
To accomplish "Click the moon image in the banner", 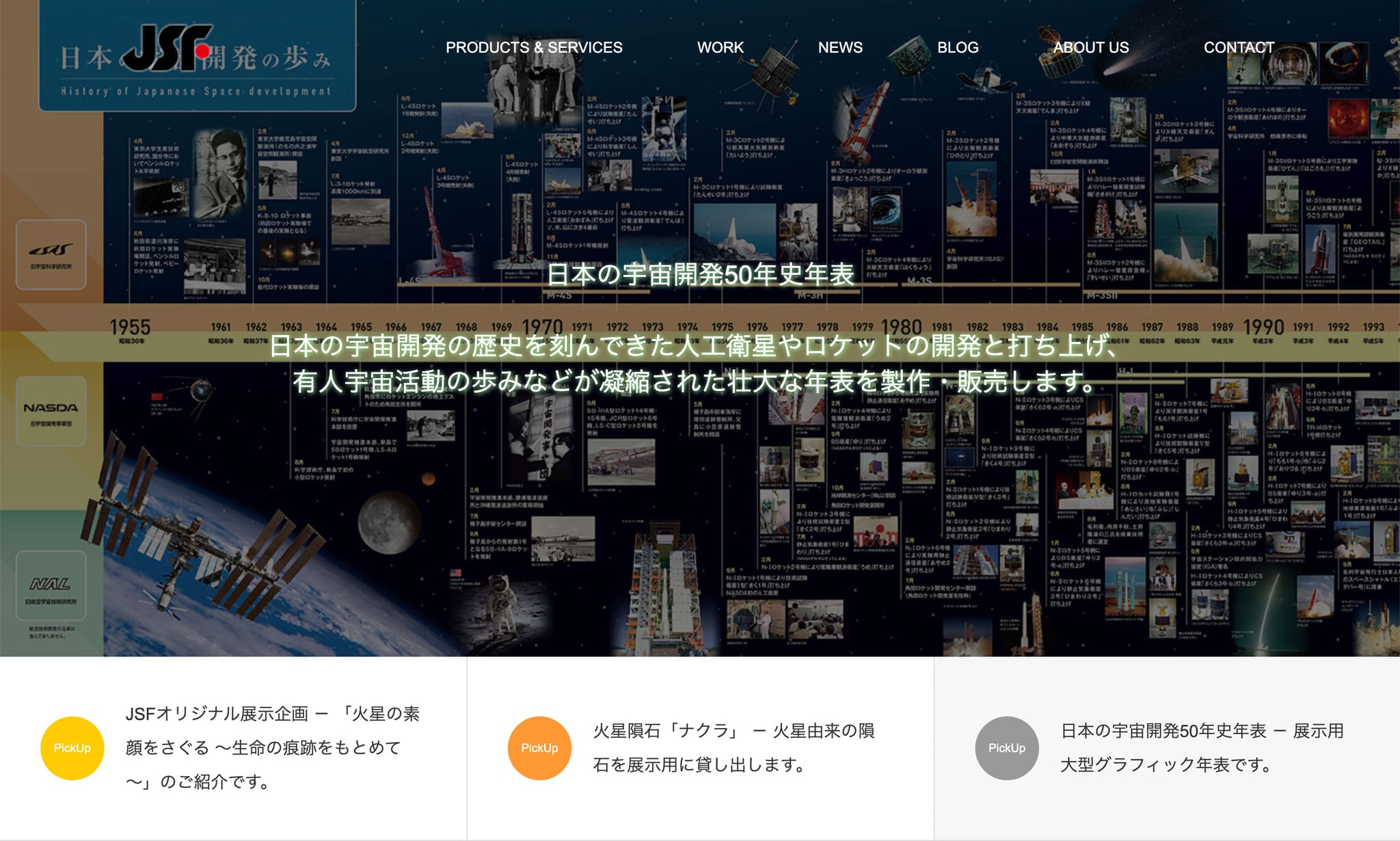I will click(x=389, y=523).
